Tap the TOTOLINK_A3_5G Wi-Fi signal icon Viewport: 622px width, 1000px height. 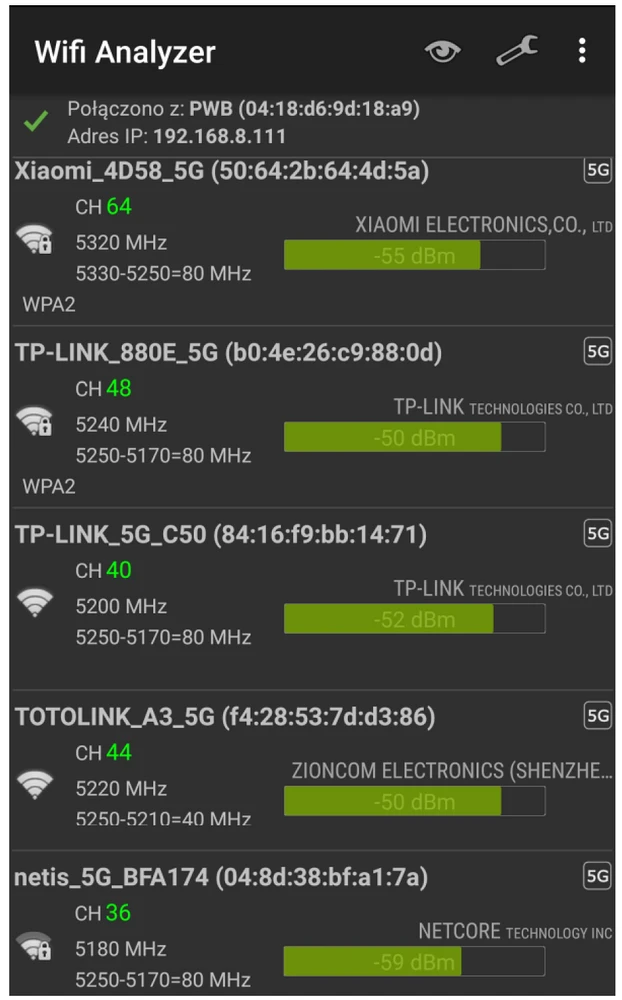click(35, 783)
